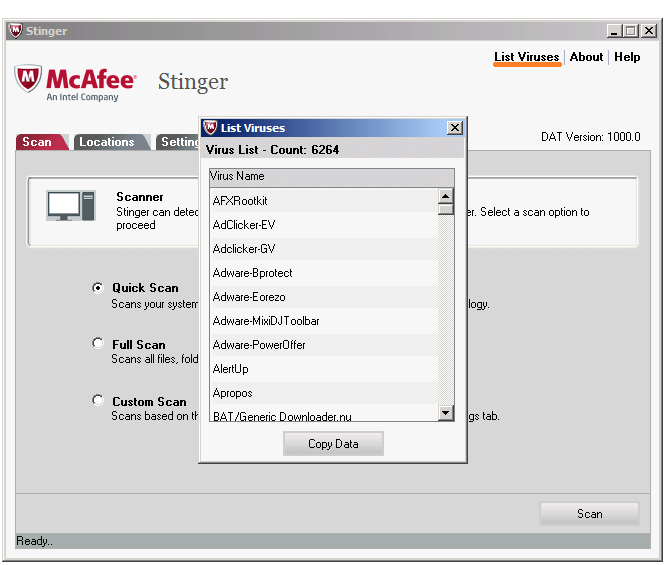Click the Stinger product title text
Viewport: 666px width, 565px height.
(193, 82)
